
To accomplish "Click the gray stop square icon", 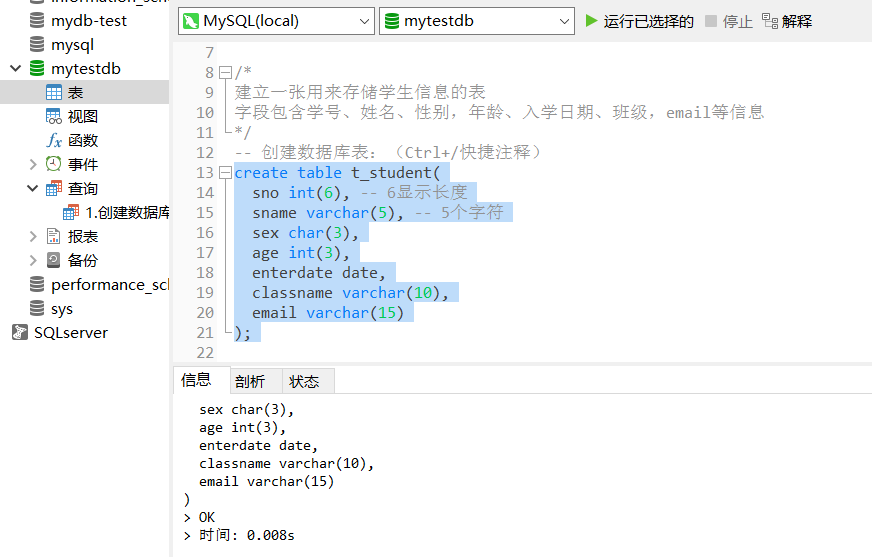I will click(x=711, y=21).
